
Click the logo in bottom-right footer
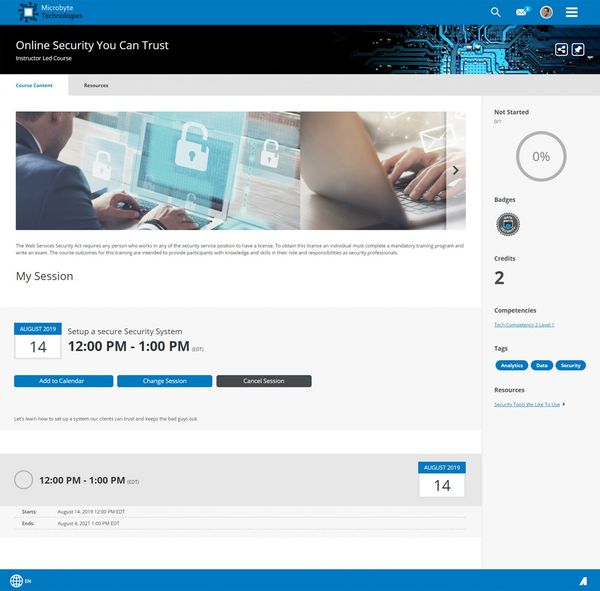(582, 580)
